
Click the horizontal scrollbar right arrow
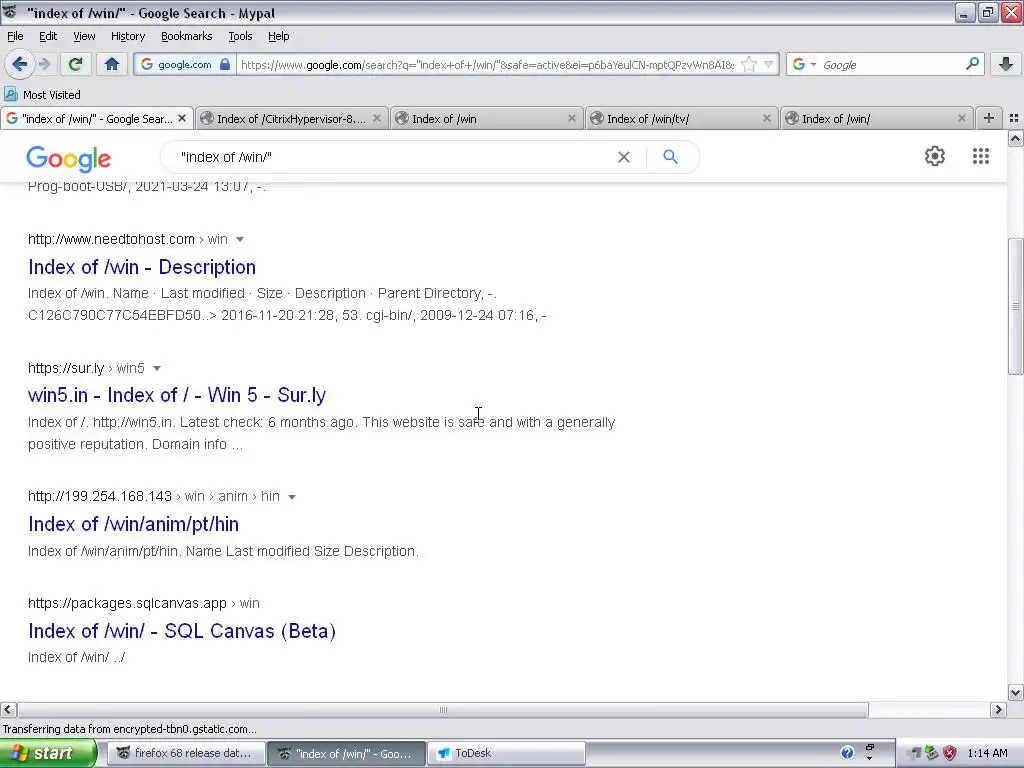(998, 710)
